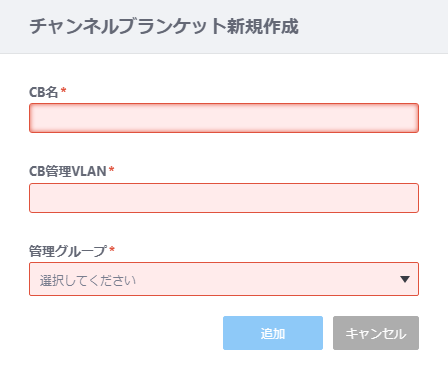Screen dimensions: 448x369
Task: Open the 管理グループ dropdown arrow
Action: tap(405, 279)
